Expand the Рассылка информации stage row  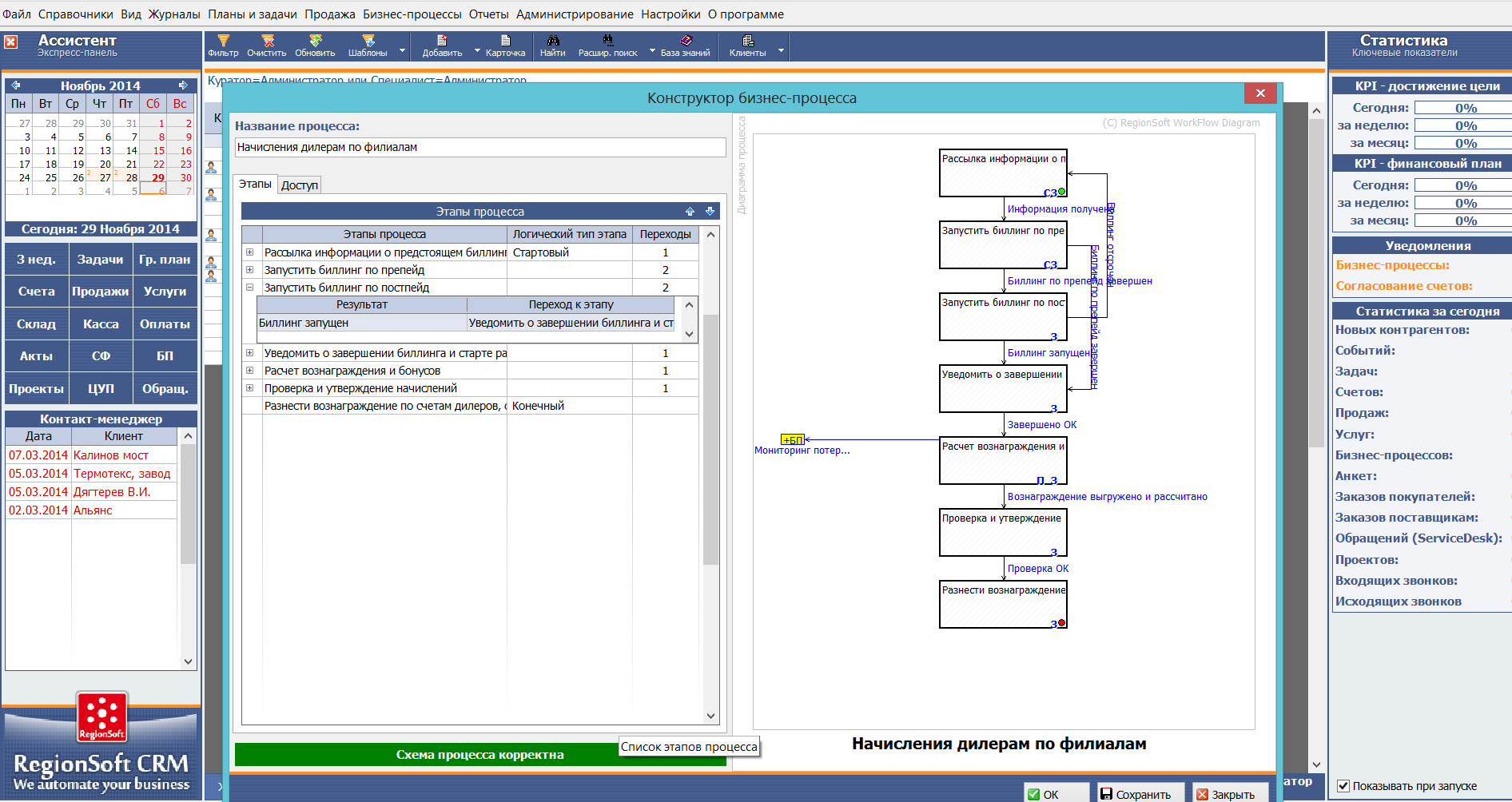250,252
